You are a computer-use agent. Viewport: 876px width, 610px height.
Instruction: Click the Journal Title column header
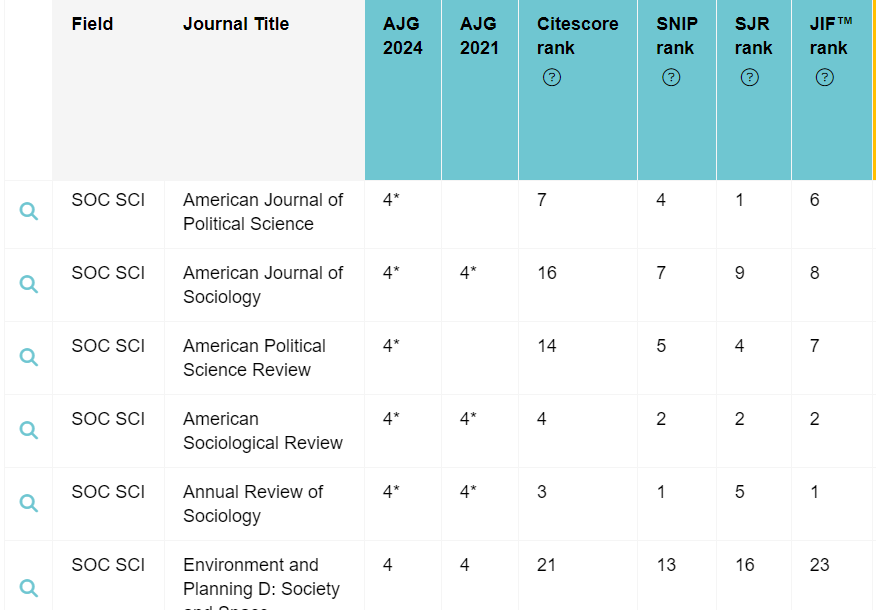tap(236, 24)
